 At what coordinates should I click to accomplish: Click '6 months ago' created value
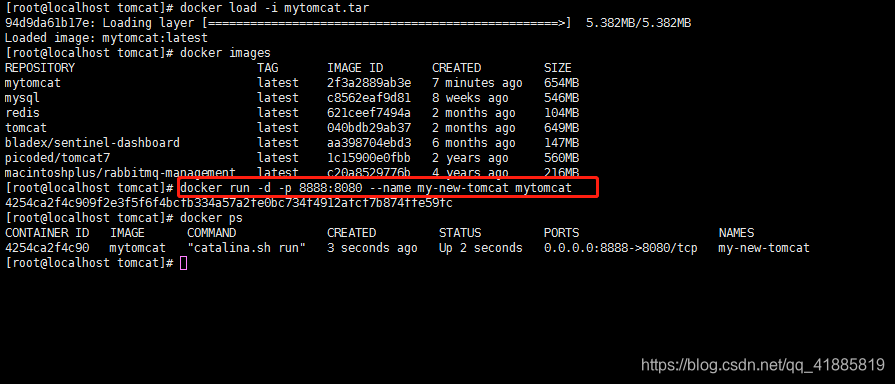(474, 142)
